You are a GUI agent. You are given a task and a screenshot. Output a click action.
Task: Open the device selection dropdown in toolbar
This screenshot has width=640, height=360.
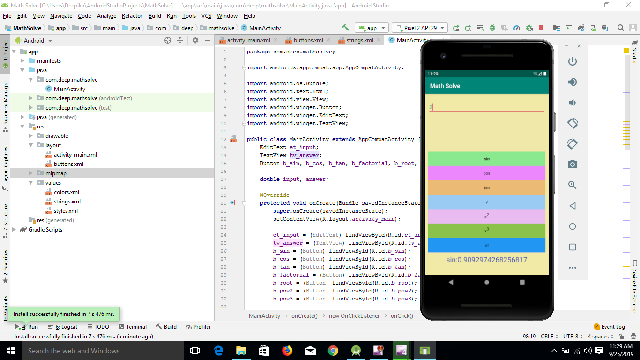point(419,28)
